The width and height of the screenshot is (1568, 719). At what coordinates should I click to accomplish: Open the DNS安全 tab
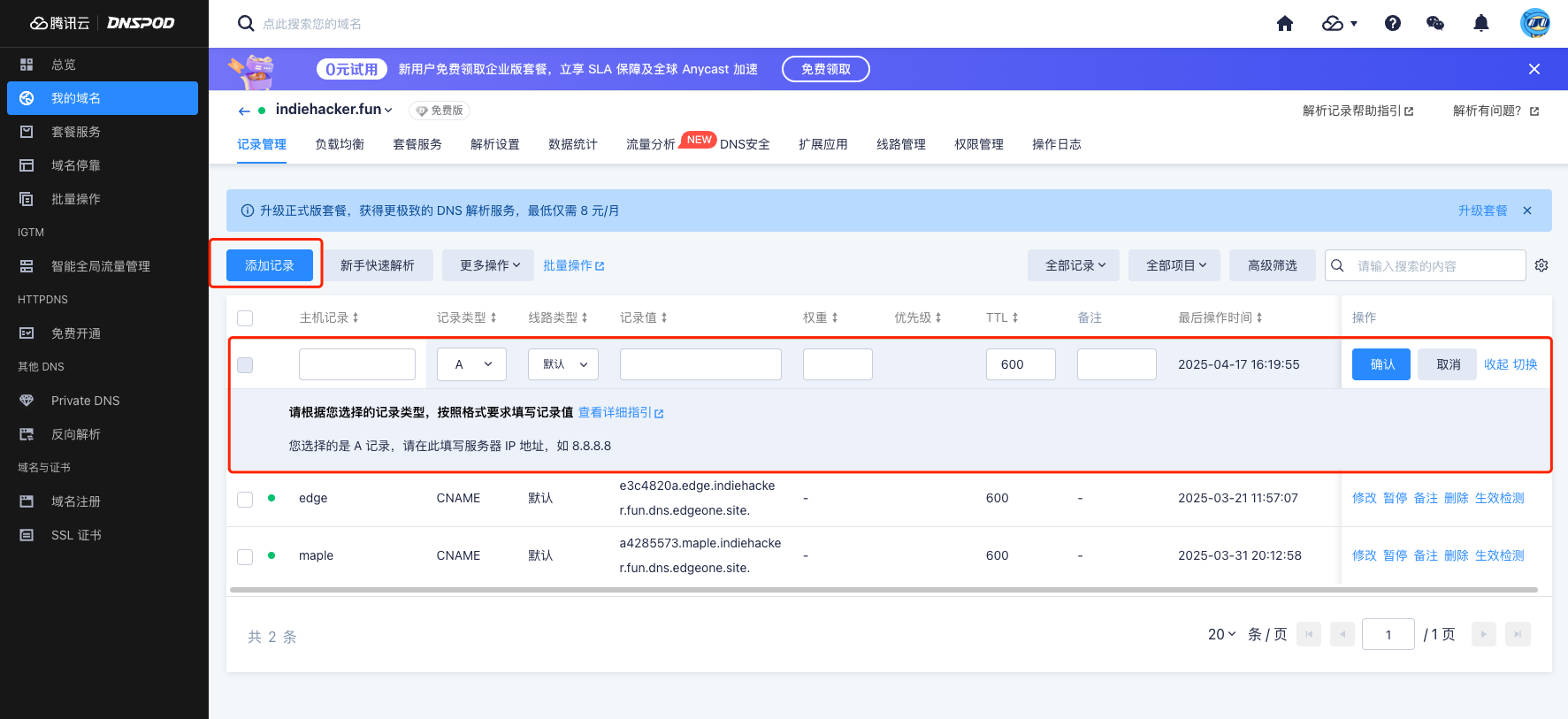tap(745, 144)
